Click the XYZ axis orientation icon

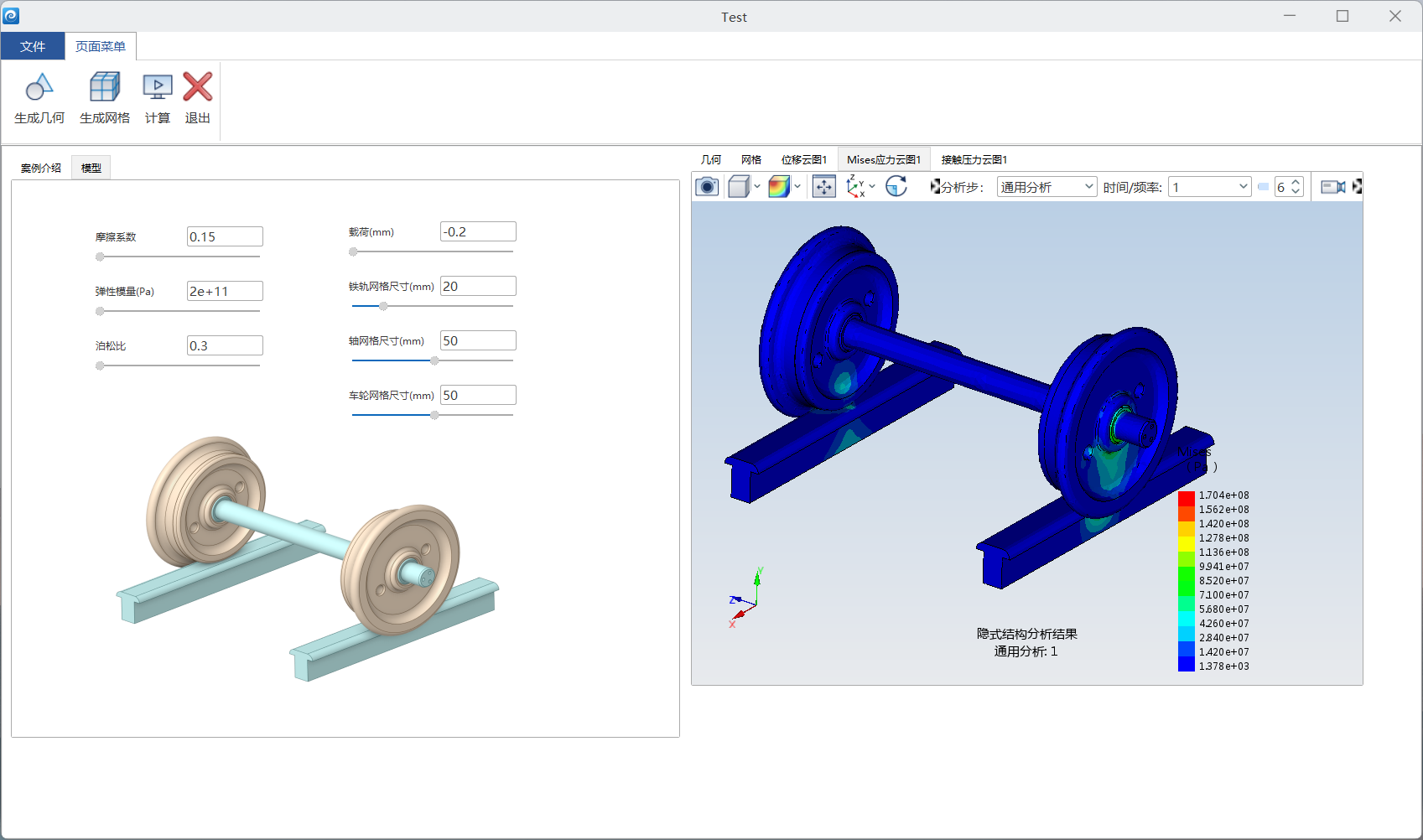(855, 186)
